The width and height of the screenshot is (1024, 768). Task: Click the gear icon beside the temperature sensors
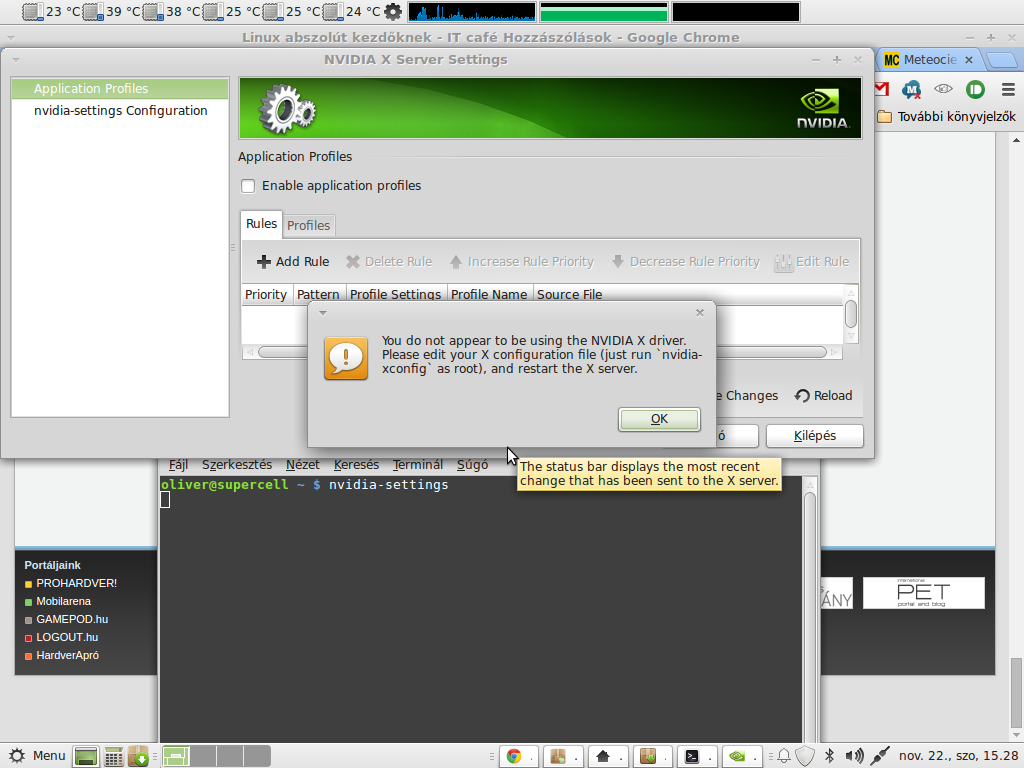pos(392,11)
